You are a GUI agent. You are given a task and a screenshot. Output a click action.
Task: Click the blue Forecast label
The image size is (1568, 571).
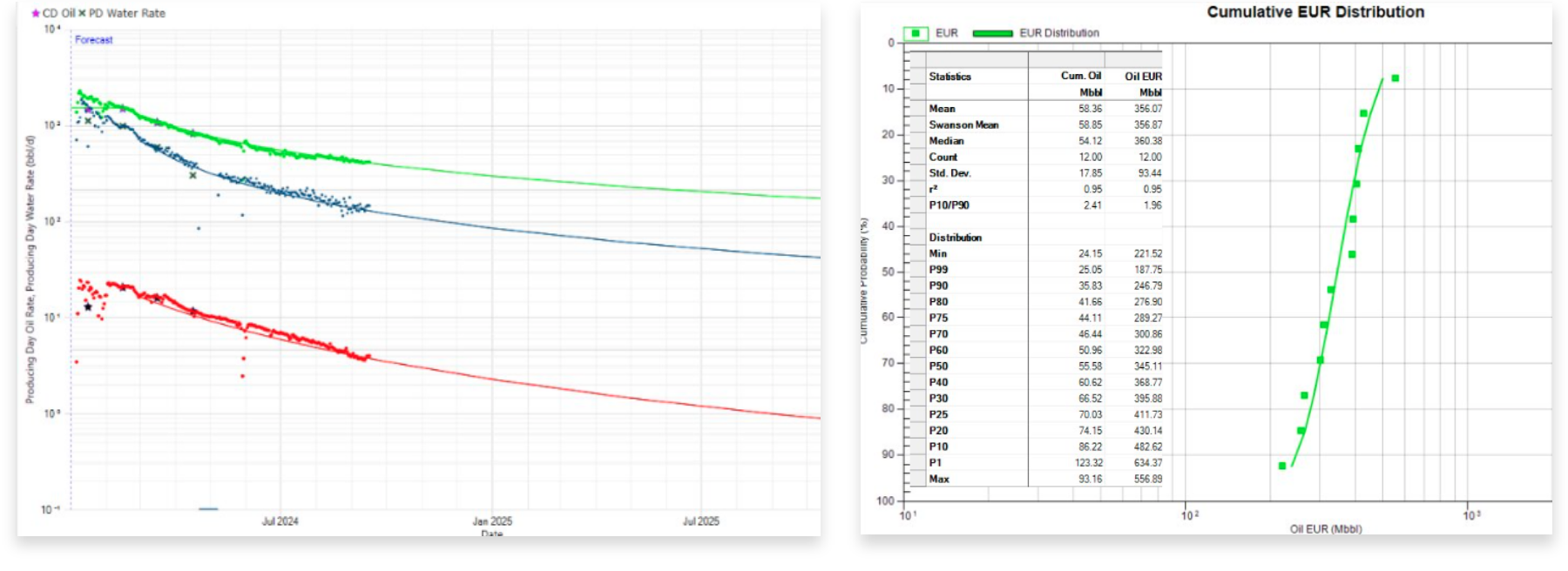94,40
